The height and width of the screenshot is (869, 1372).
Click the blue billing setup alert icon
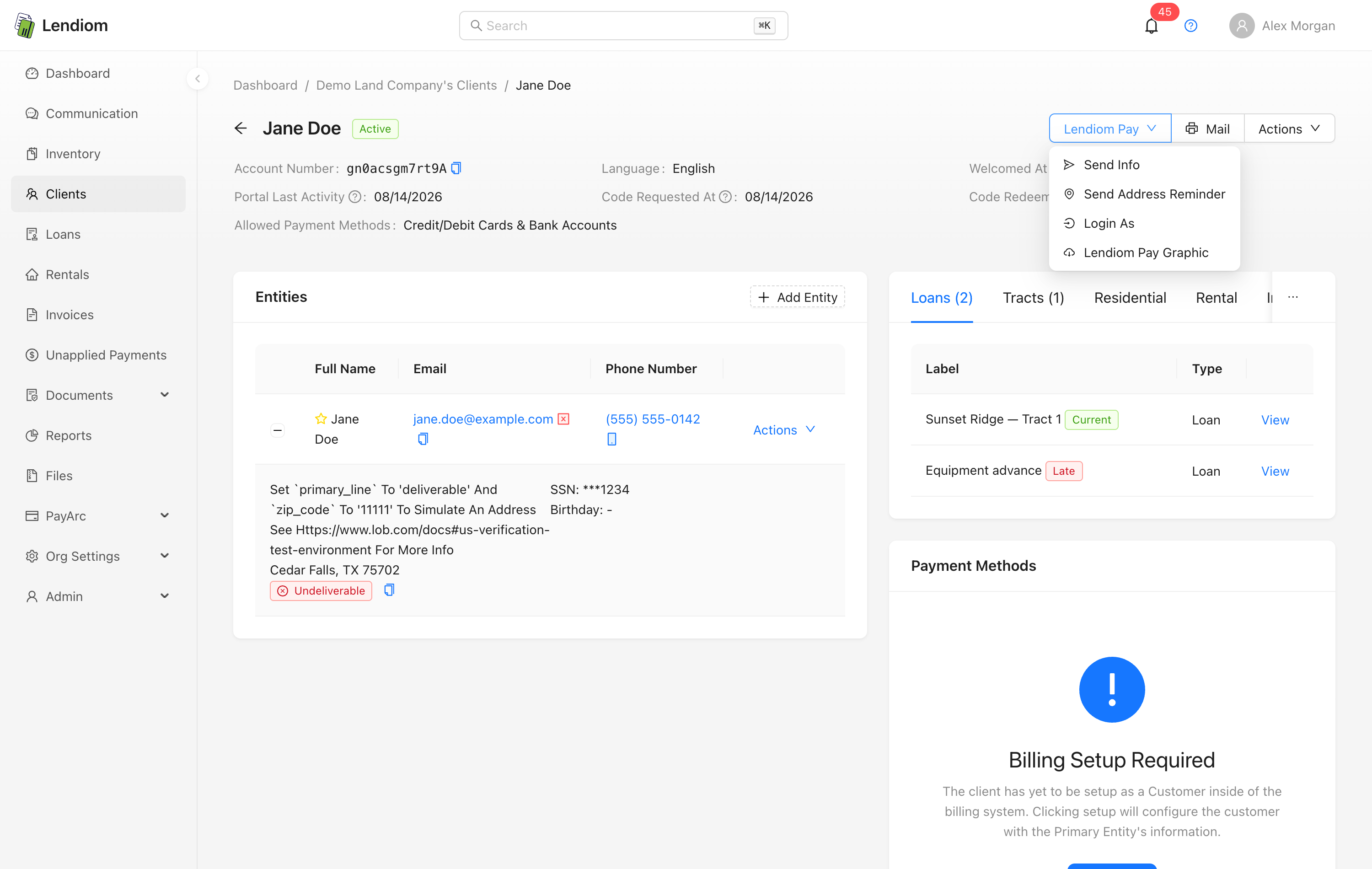(x=1112, y=690)
